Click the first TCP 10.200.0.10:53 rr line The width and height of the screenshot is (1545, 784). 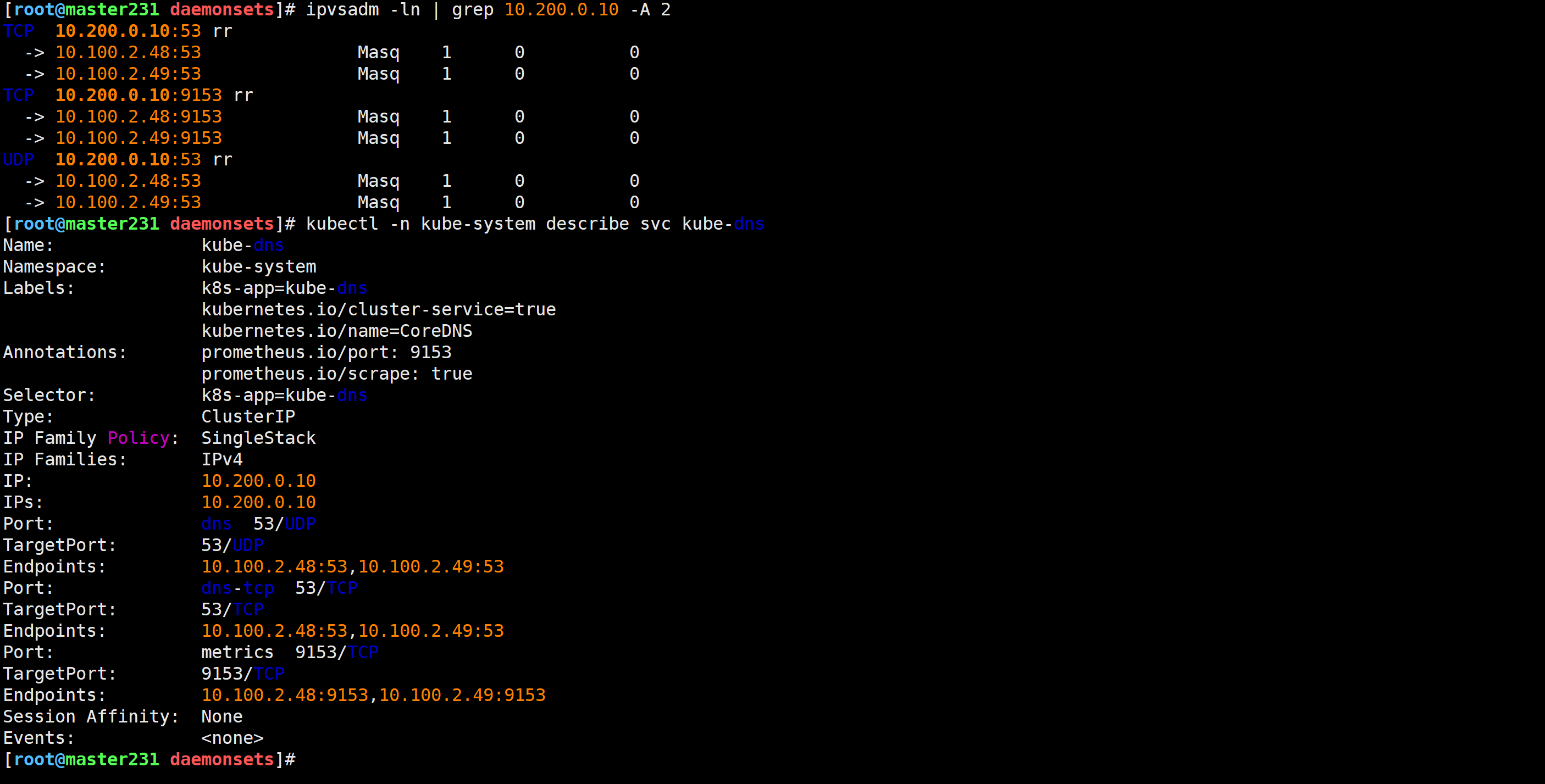coord(118,31)
